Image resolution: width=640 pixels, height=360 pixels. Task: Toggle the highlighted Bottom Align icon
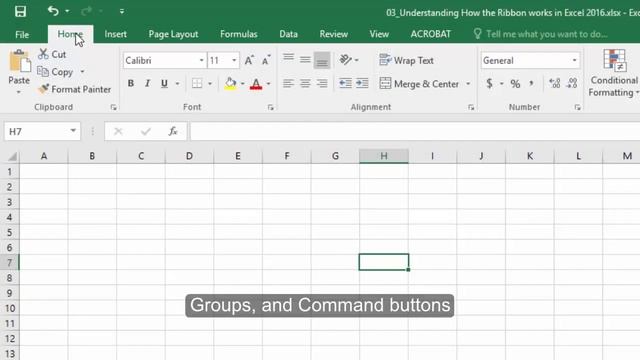click(x=322, y=60)
